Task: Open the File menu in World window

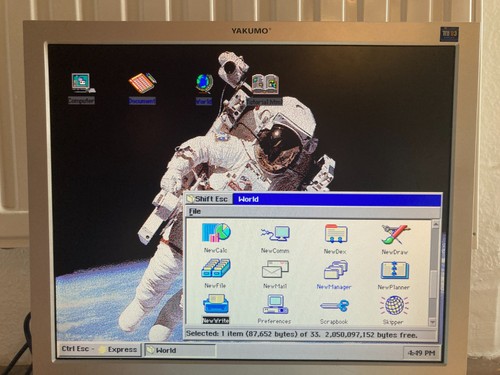Action: (x=195, y=211)
